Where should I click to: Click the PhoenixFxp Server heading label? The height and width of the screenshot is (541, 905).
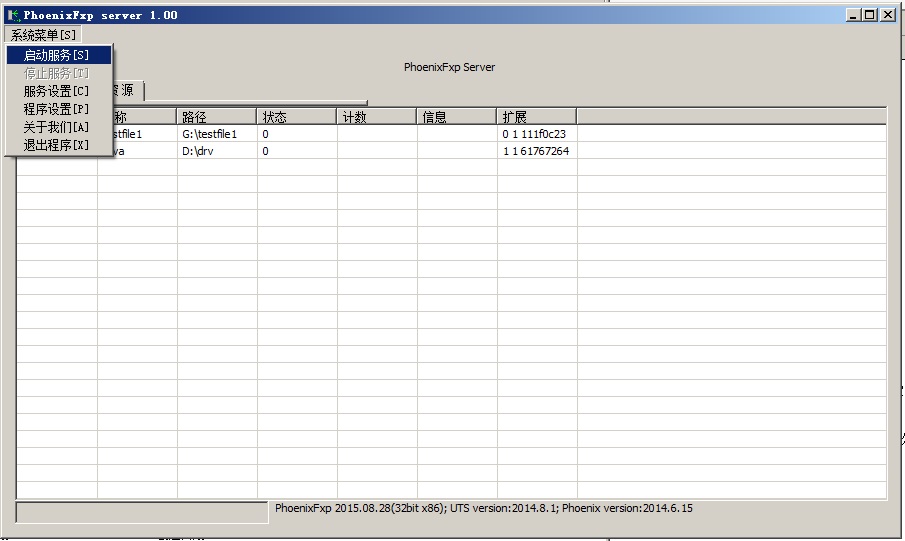(450, 67)
